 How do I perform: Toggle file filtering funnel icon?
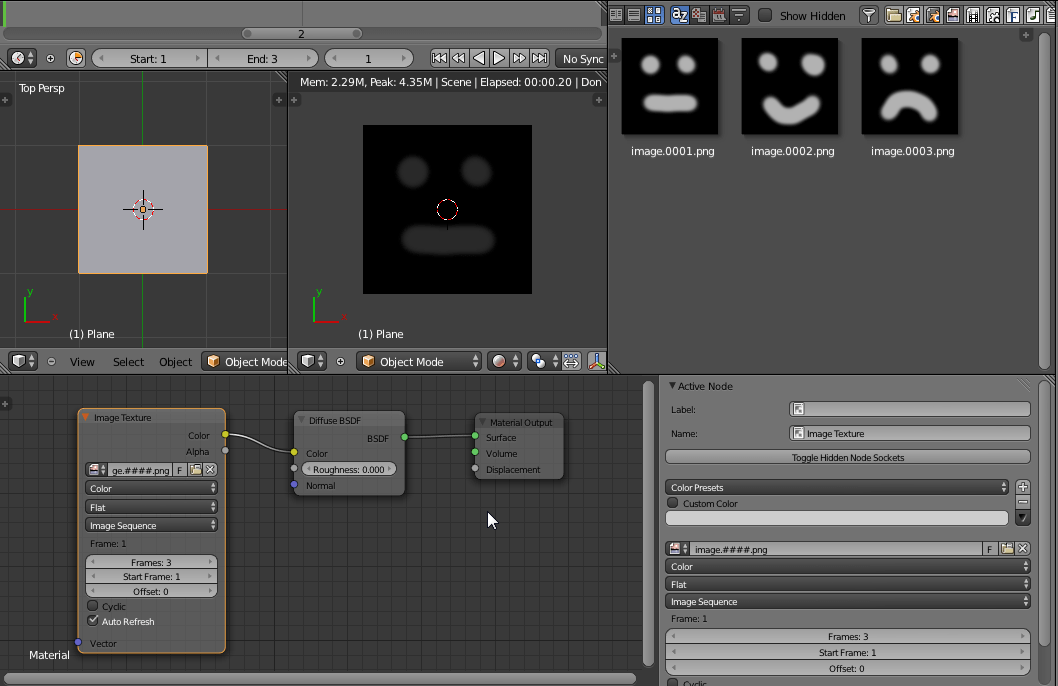click(869, 15)
